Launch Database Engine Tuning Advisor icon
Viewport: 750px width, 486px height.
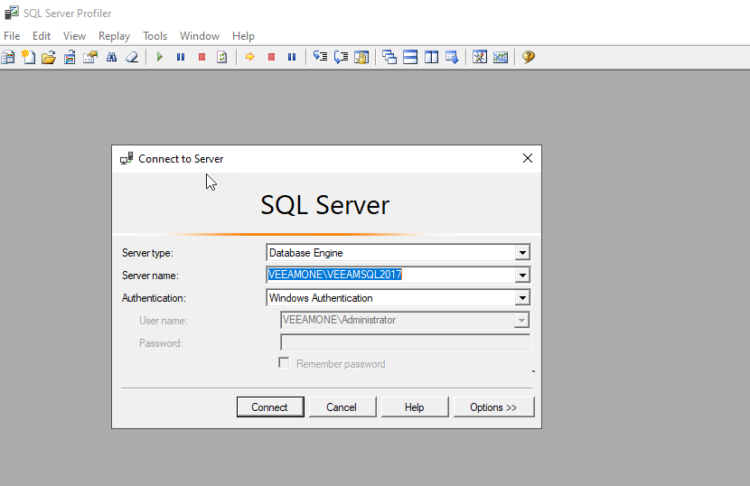click(x=479, y=57)
